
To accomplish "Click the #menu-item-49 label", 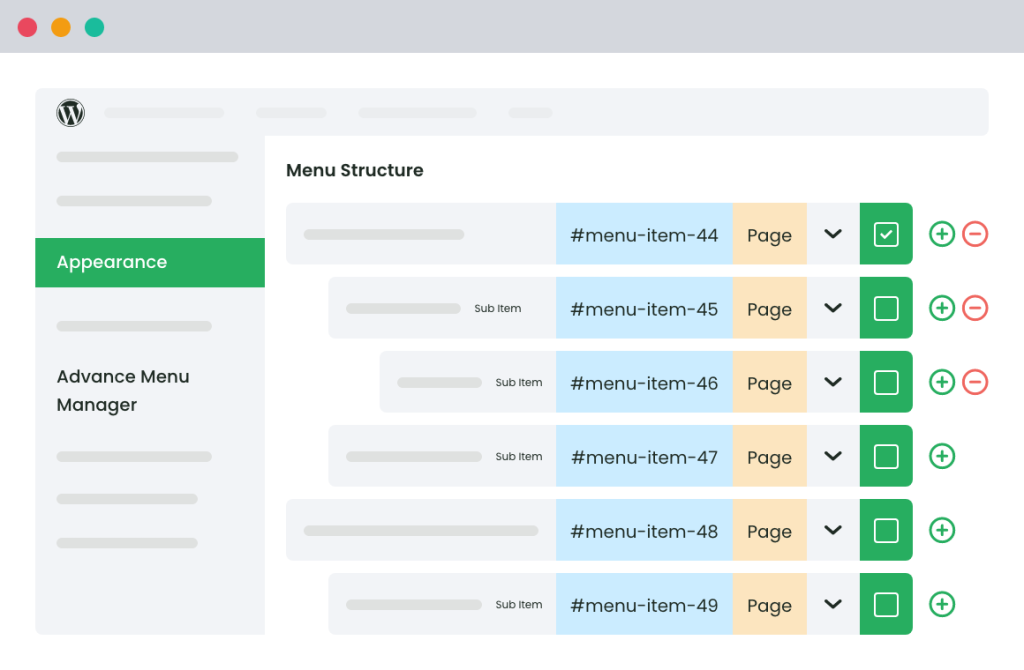I will (644, 604).
